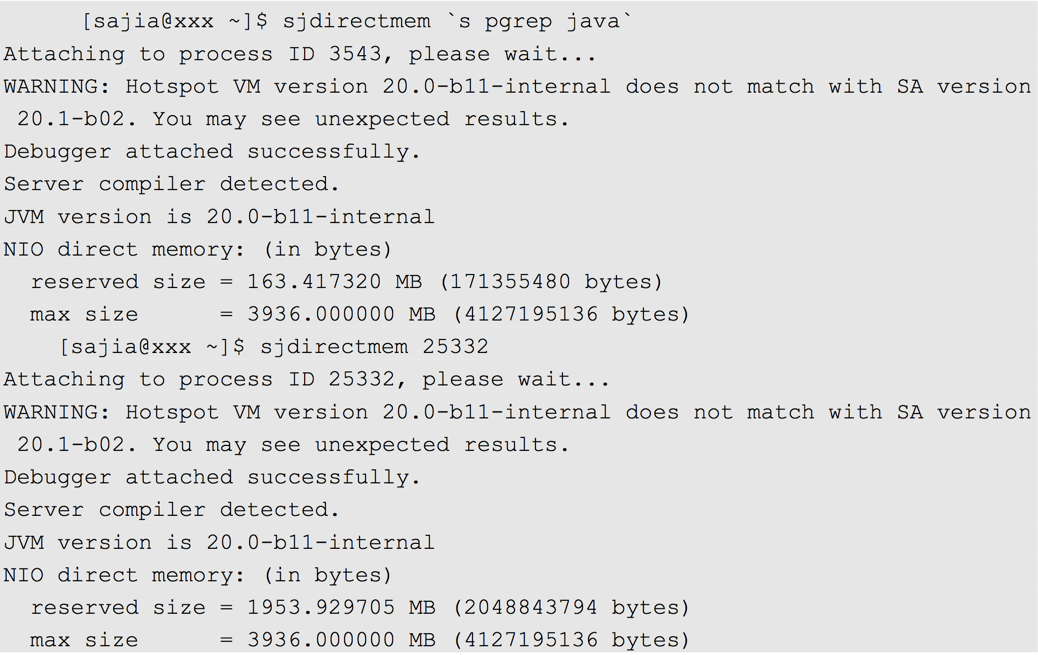Click the second 'Server compiler detected.' line
The height and width of the screenshot is (655, 1038).
[172, 510]
